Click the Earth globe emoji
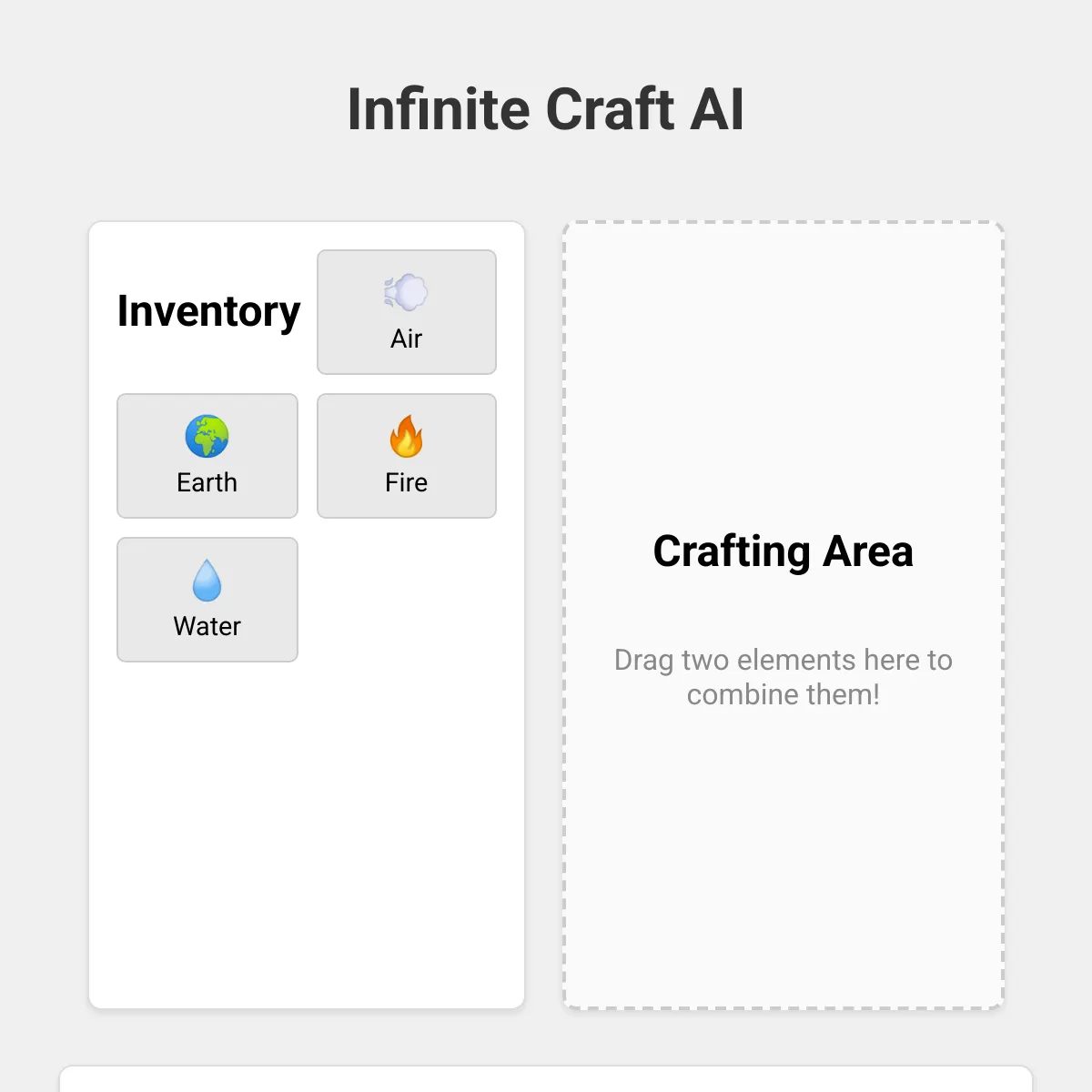The height and width of the screenshot is (1092, 1092). click(x=207, y=437)
